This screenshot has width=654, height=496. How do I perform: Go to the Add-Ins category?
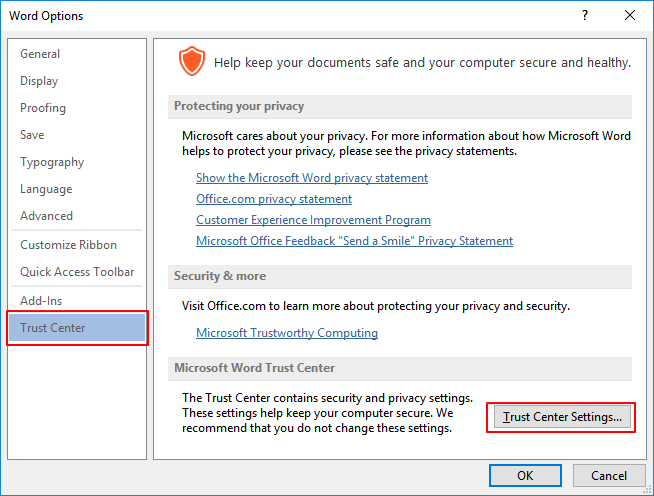41,301
